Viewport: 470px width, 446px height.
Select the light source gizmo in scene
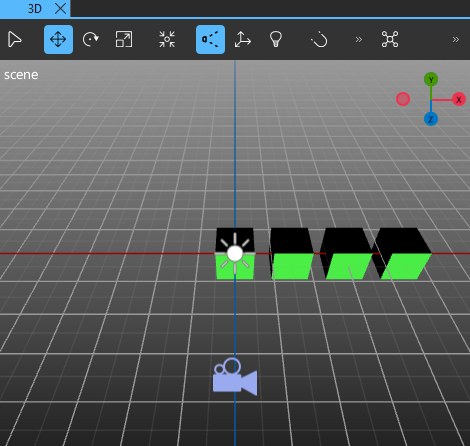coord(235,253)
